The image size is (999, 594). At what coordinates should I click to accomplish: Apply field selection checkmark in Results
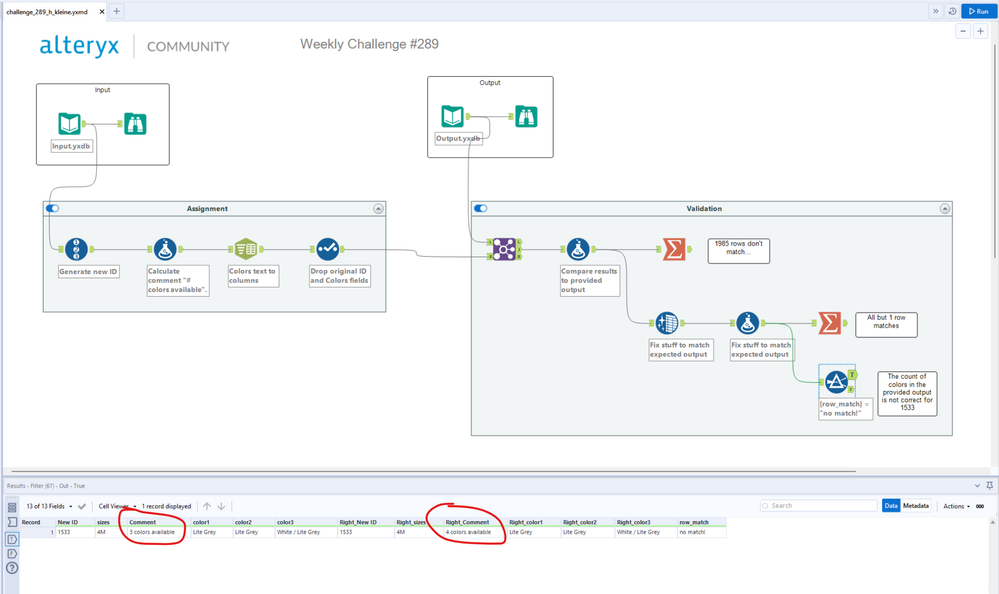coord(82,506)
